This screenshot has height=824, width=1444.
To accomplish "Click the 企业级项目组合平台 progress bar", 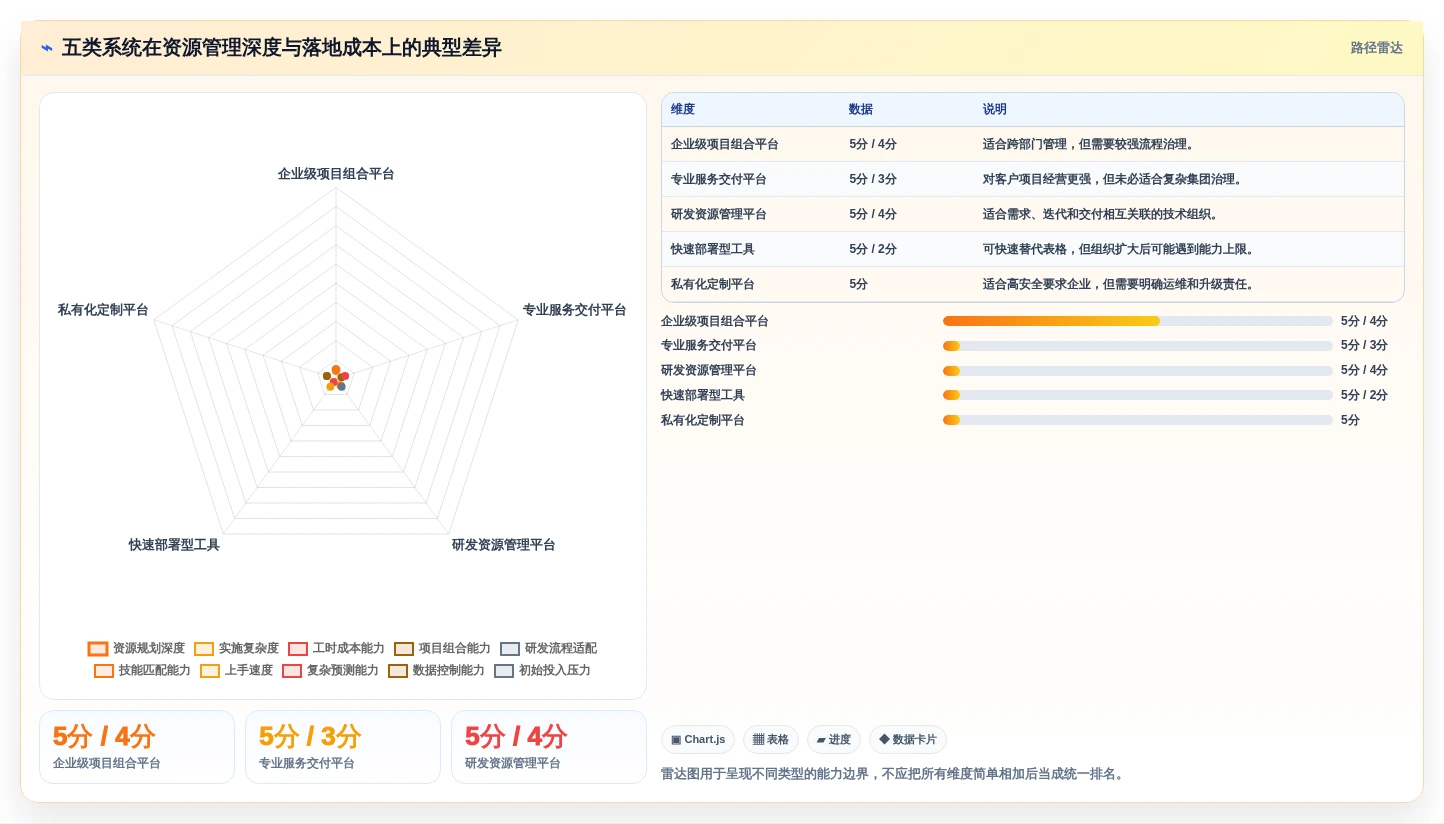I will [1138, 321].
